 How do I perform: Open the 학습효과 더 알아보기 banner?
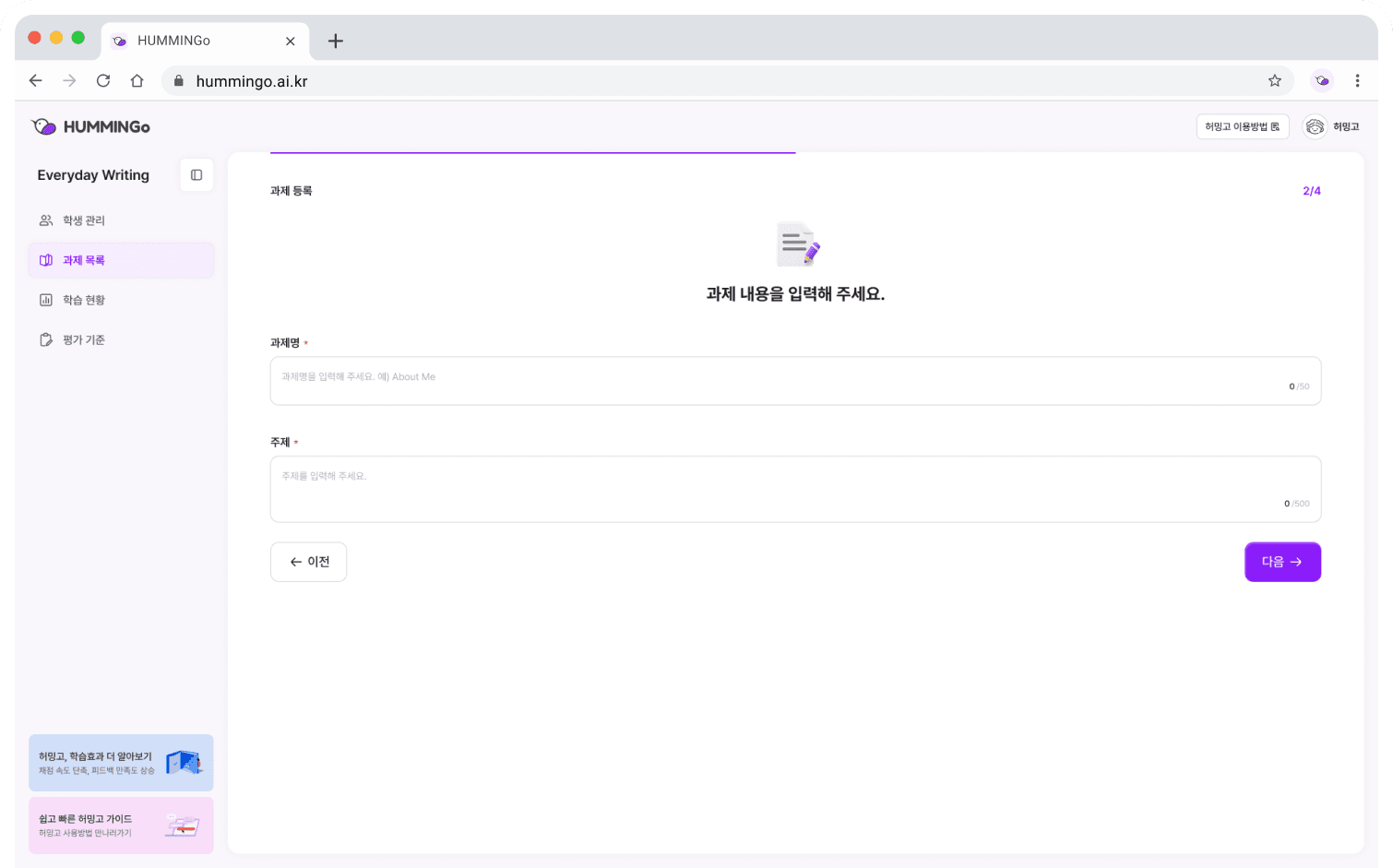121,762
